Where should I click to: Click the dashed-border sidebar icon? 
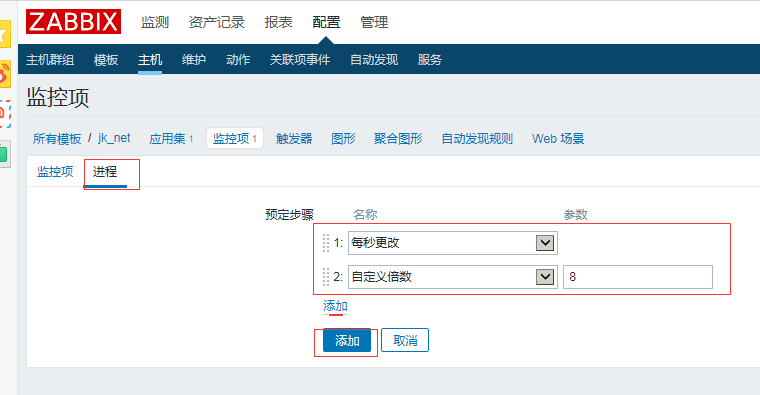(4, 114)
